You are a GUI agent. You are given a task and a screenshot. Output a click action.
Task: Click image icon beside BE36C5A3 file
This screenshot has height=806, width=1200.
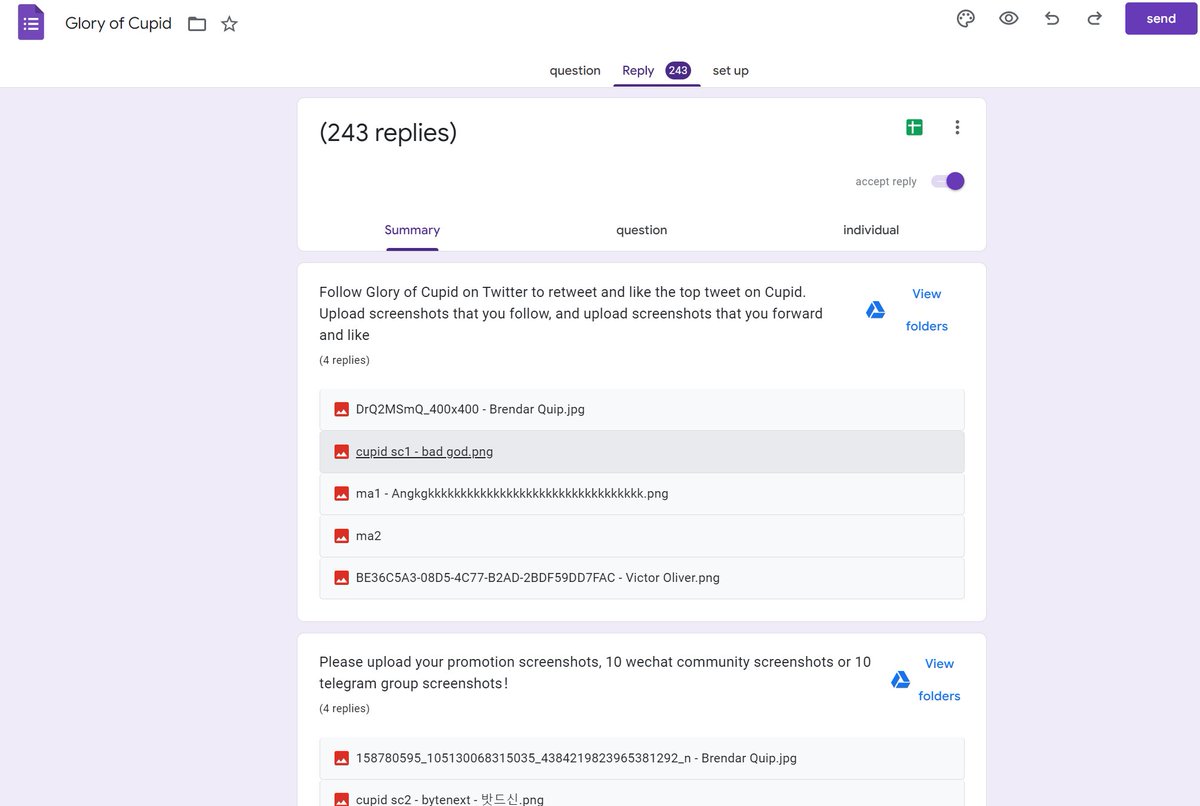point(341,578)
